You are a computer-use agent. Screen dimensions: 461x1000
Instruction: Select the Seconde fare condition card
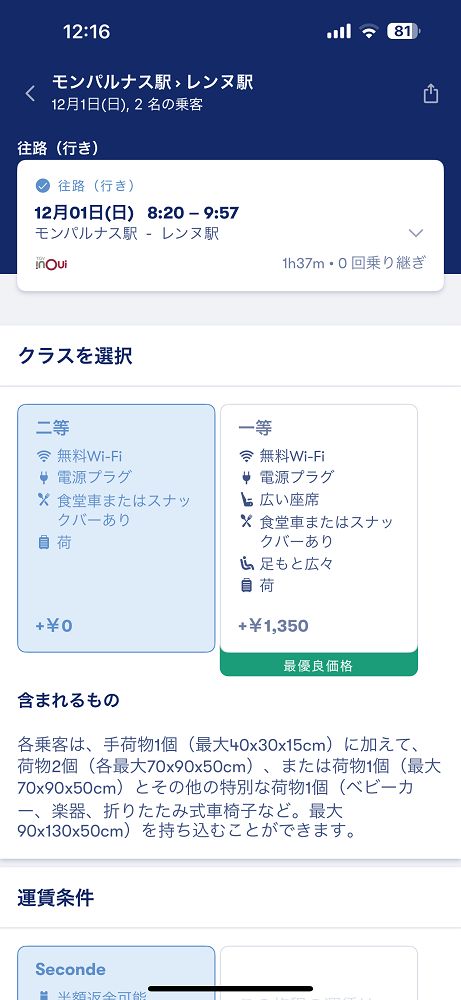pyautogui.click(x=116, y=973)
